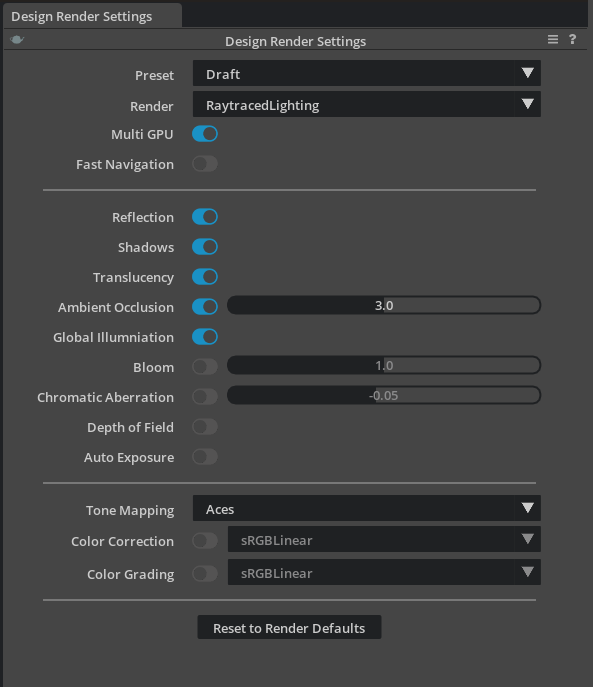Turn off the Shadows toggle
The image size is (593, 687).
coord(205,247)
